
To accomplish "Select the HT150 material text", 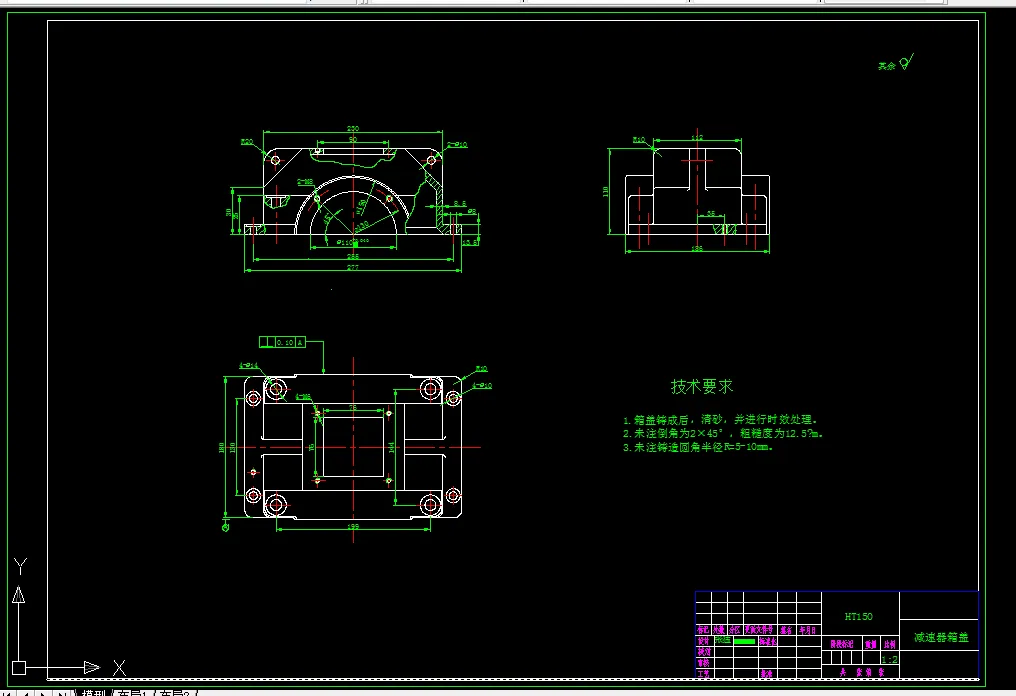I will pos(859,616).
